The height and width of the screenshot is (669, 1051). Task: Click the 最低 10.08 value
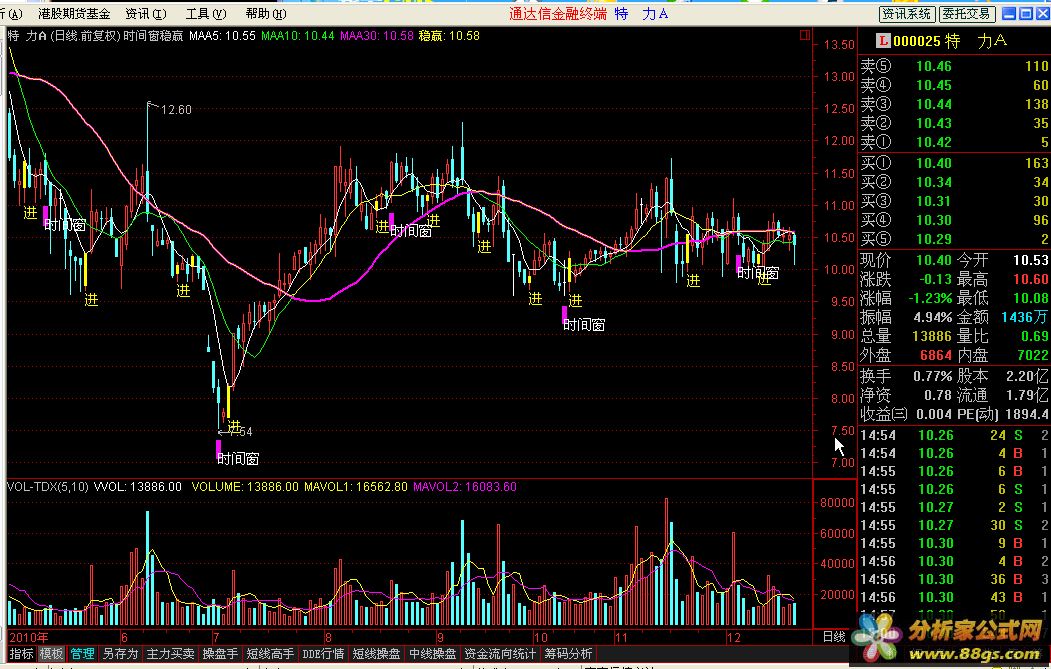[x=1030, y=298]
